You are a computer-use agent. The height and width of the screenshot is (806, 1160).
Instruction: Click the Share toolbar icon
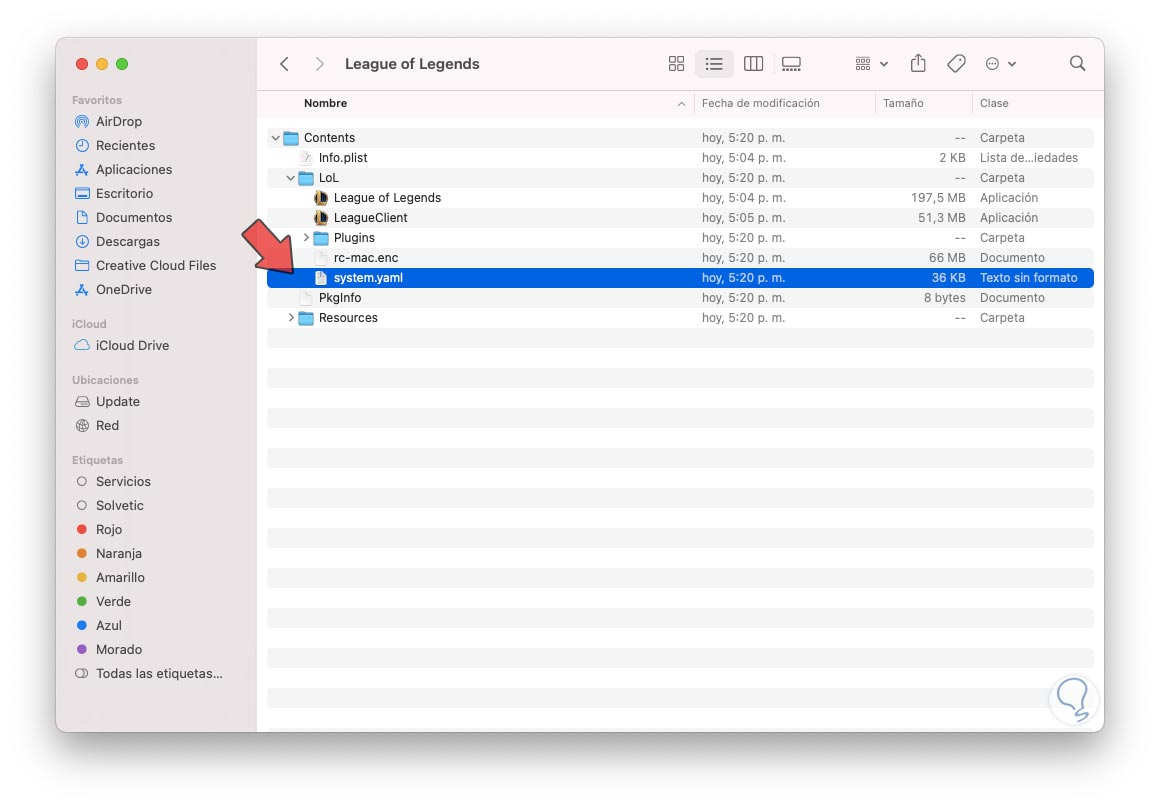pyautogui.click(x=918, y=63)
